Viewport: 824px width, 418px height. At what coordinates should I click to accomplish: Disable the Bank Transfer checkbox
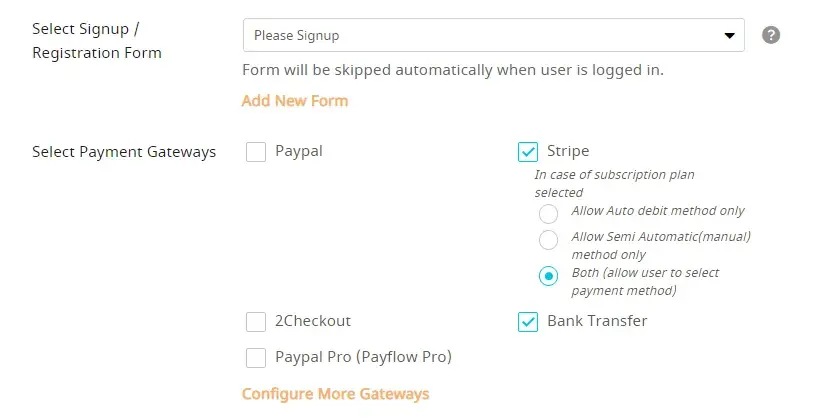coord(528,322)
